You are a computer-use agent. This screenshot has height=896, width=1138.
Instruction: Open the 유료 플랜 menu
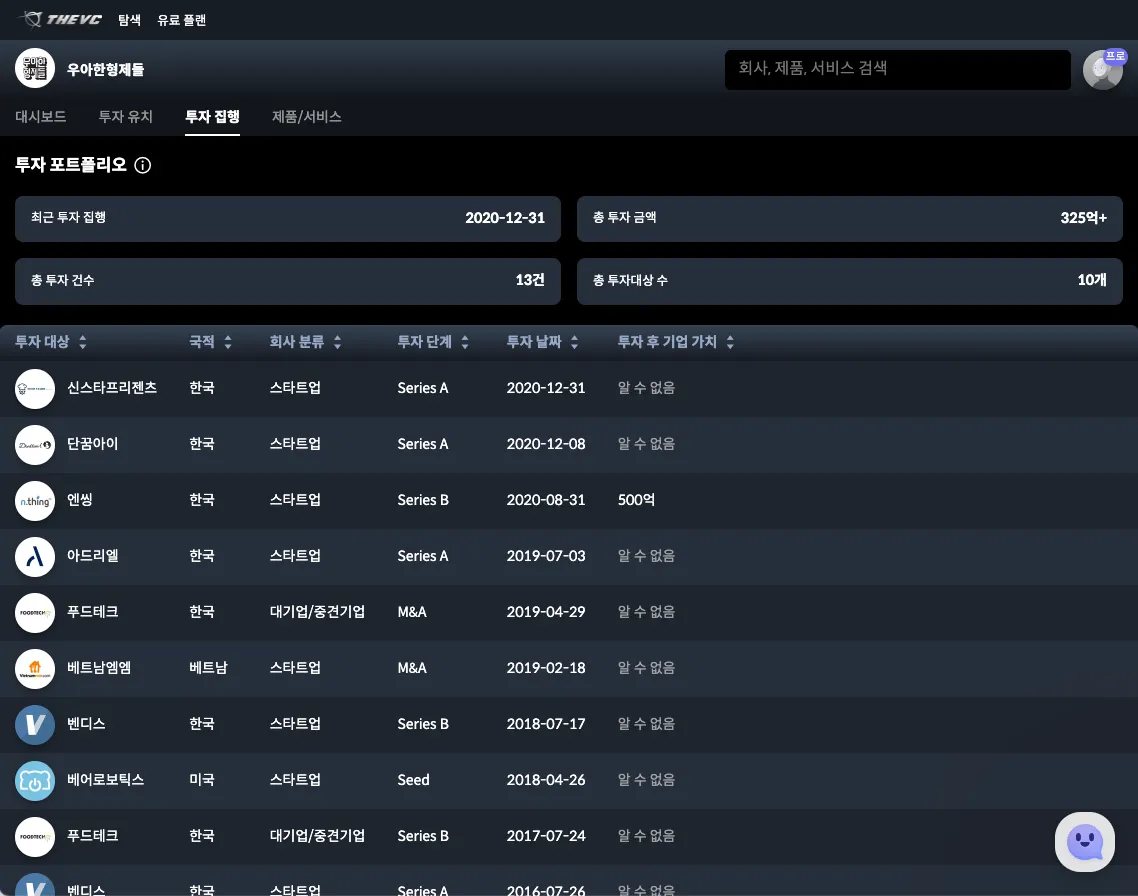coord(181,20)
